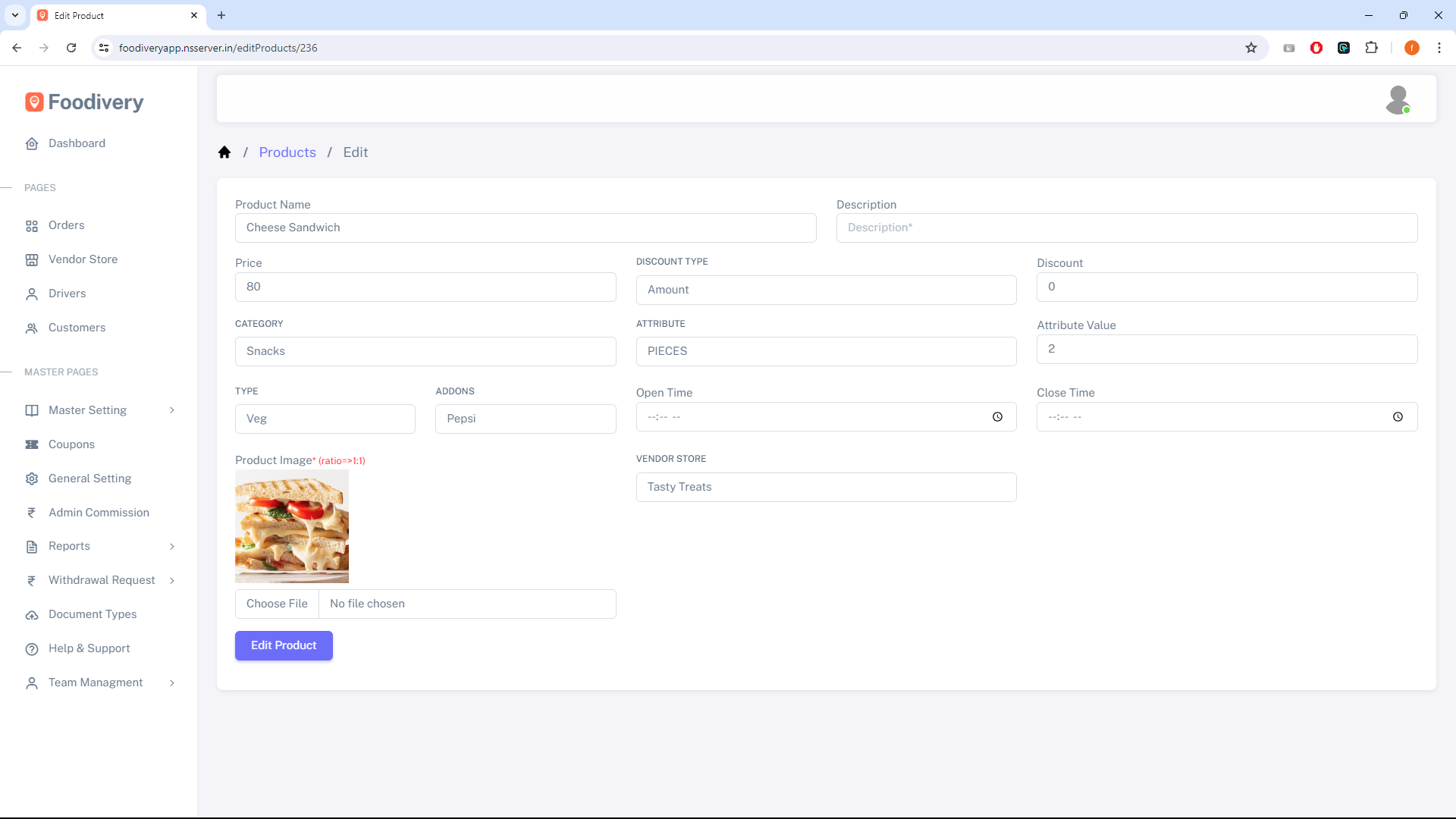Click the Drivers sidebar icon

(x=31, y=293)
